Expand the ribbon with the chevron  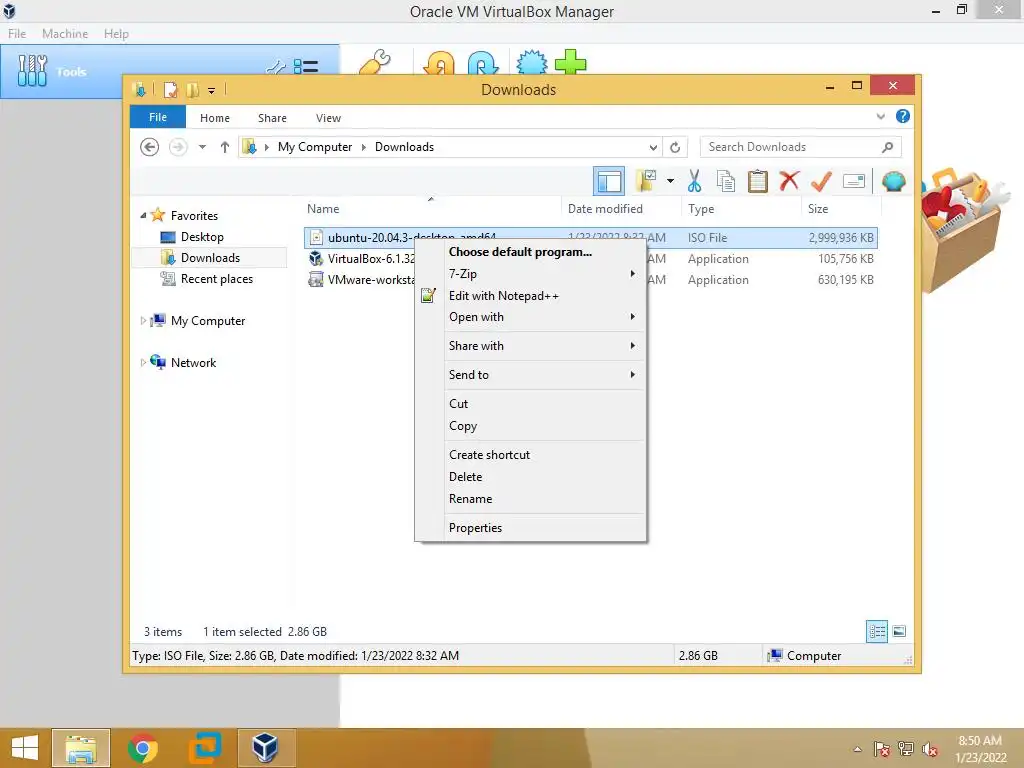click(880, 116)
